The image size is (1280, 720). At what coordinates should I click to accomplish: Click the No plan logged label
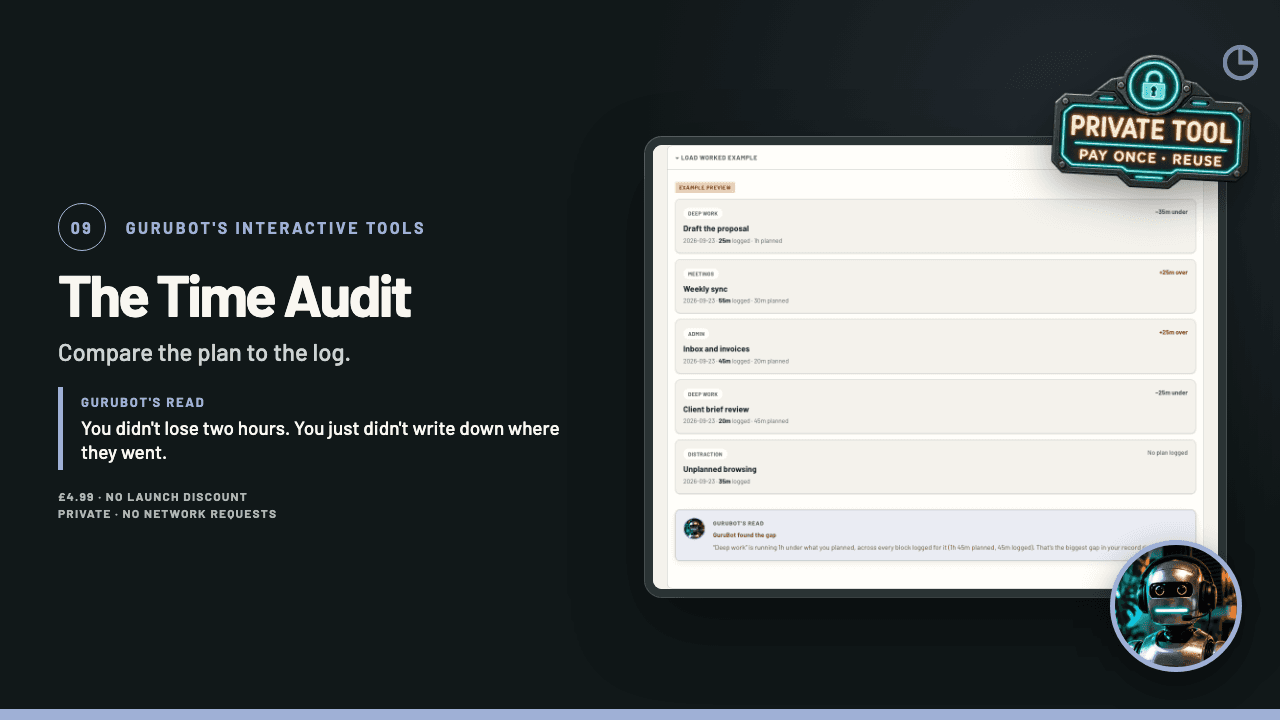1167,452
